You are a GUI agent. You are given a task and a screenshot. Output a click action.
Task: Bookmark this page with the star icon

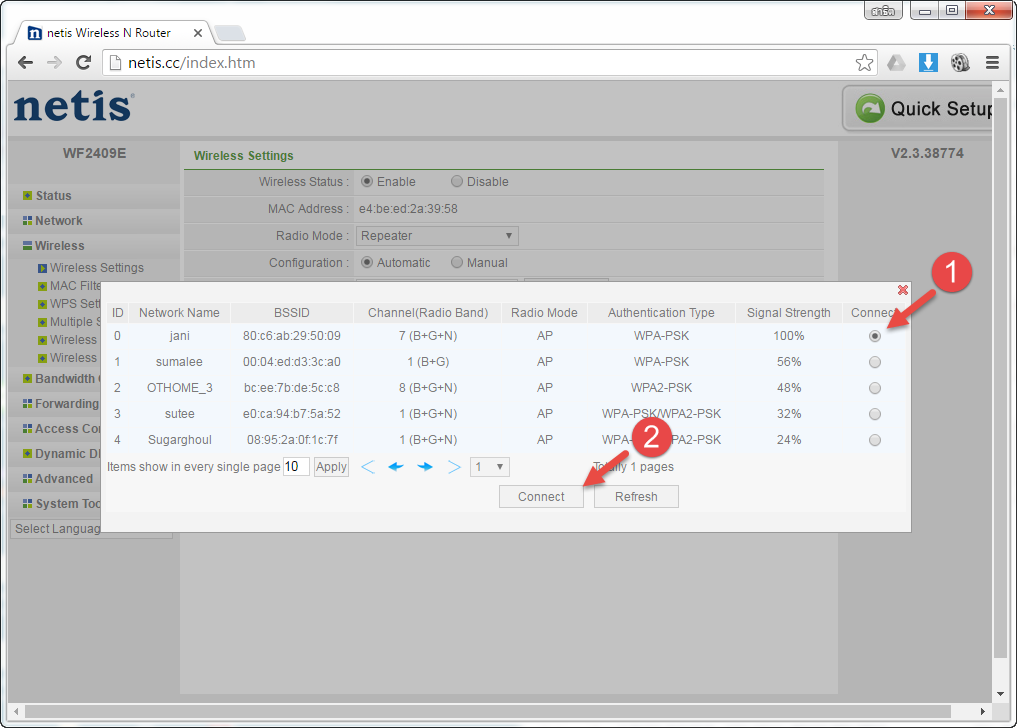coord(864,63)
